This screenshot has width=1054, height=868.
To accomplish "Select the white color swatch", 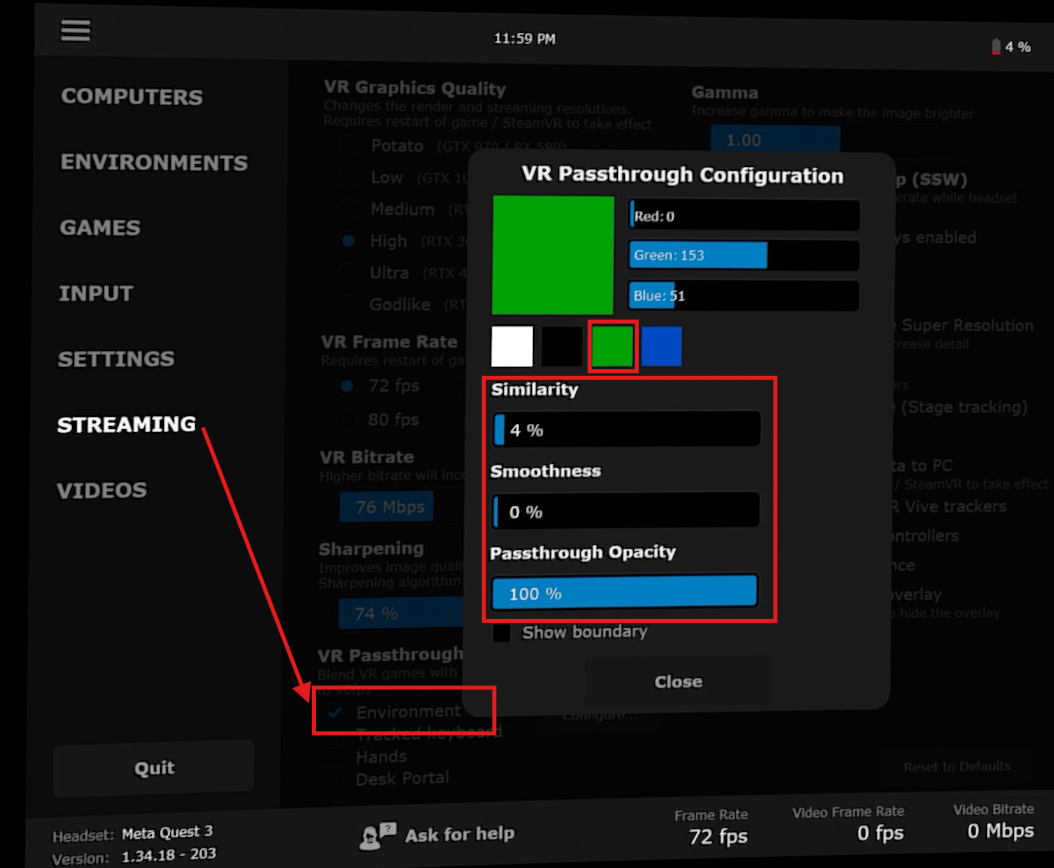I will 512,346.
